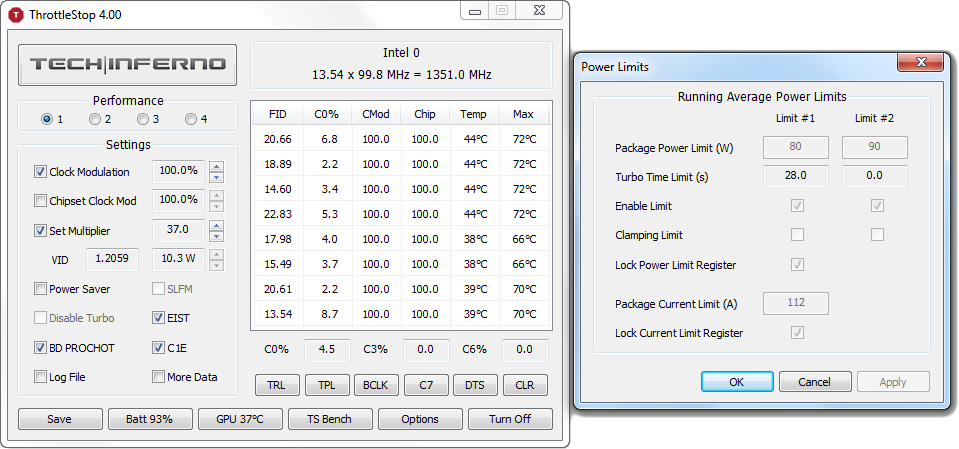Click the C0% summary value 4.5

coord(327,350)
